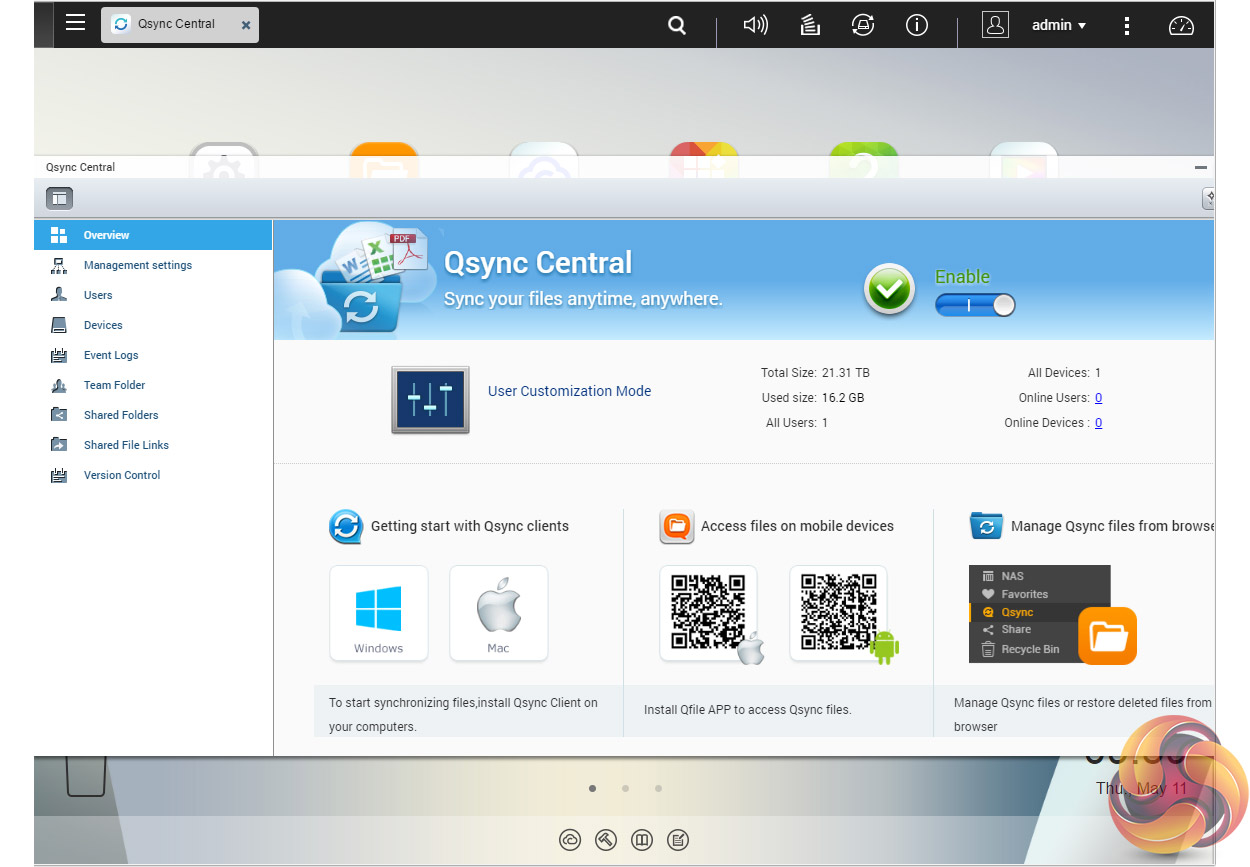1250x867 pixels.
Task: Open the dashboard gauge icon
Action: [x=1182, y=26]
